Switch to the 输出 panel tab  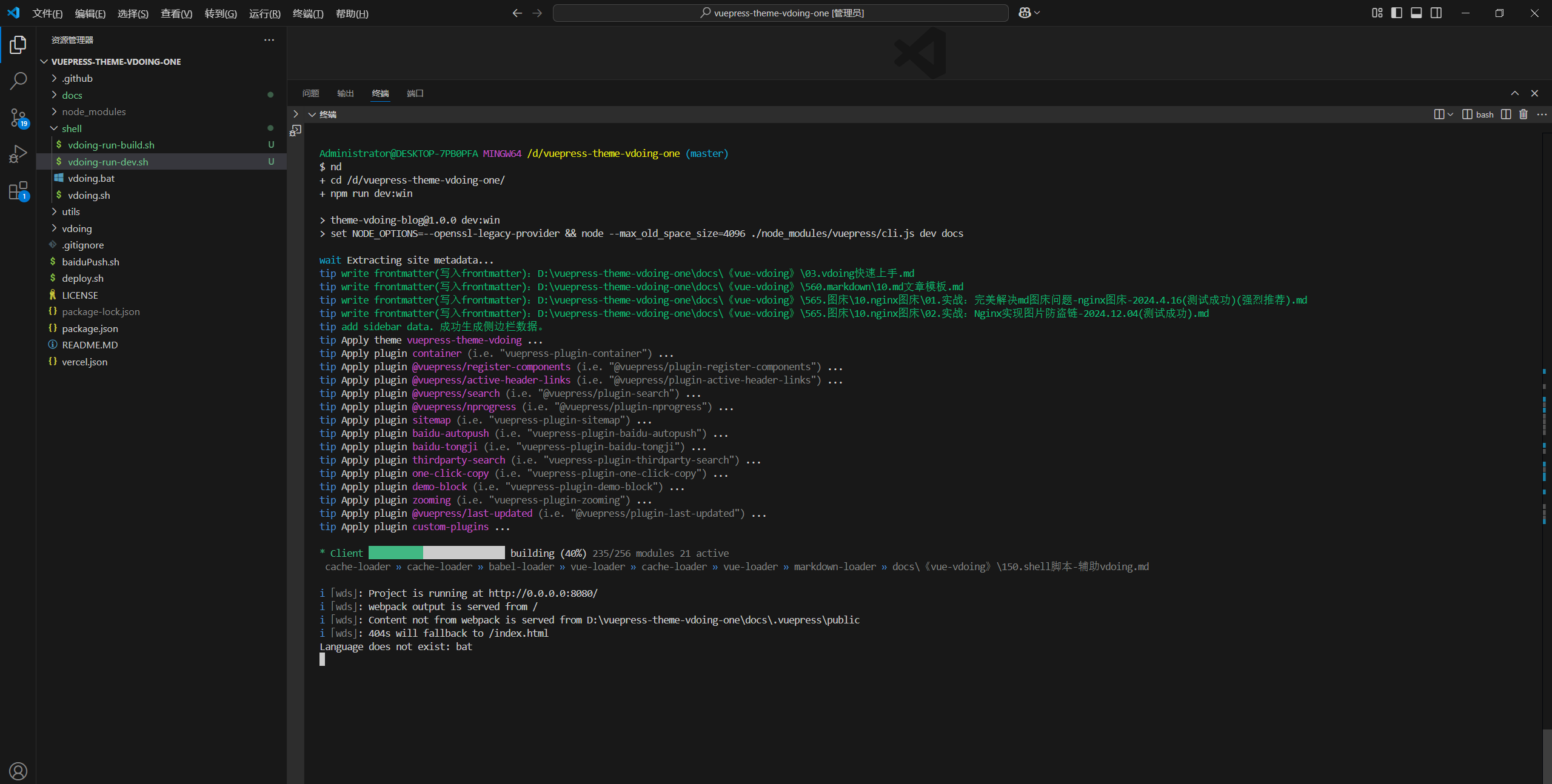tap(345, 93)
